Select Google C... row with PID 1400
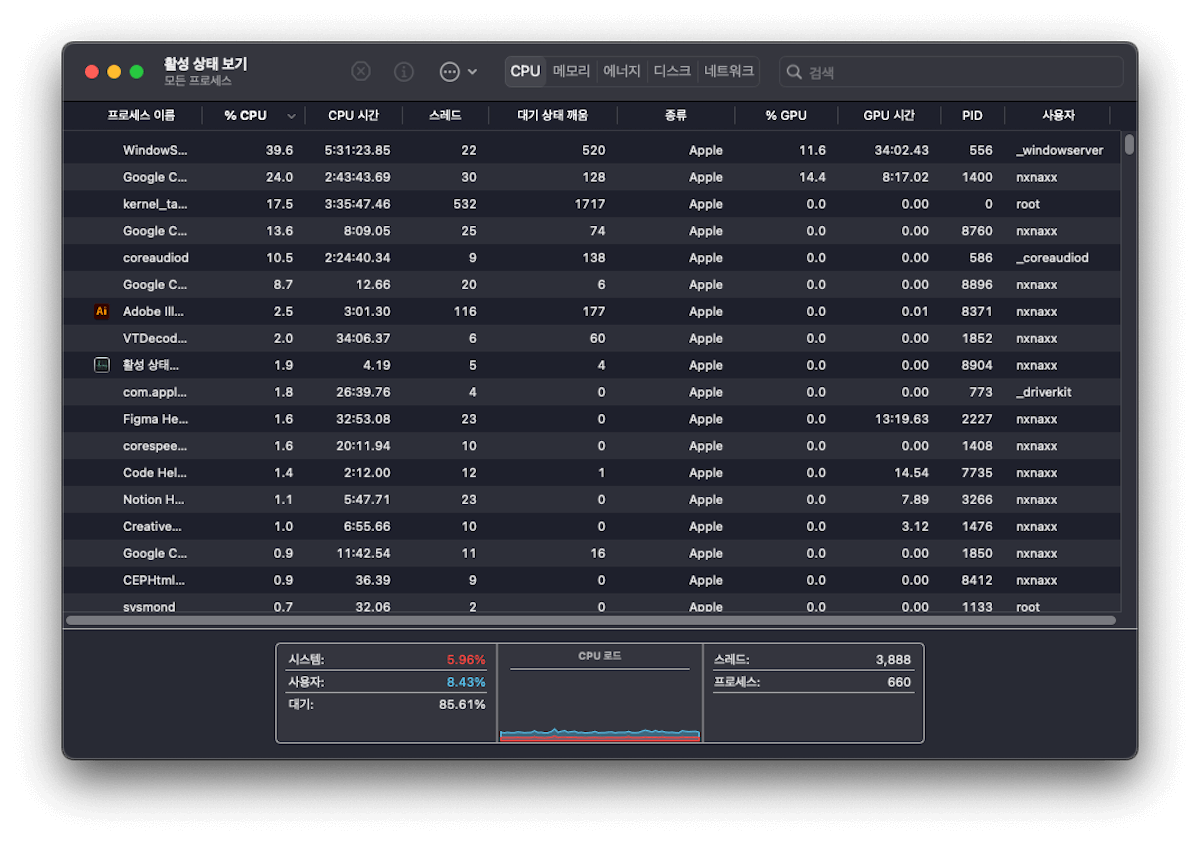The image size is (1200, 842). click(592, 177)
